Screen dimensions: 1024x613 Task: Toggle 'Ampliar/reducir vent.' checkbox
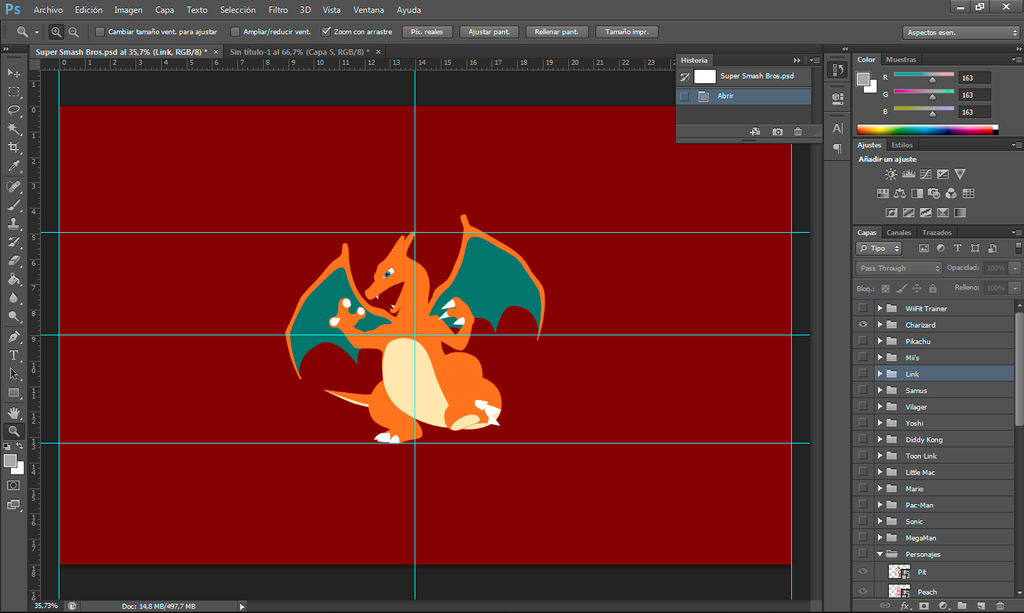point(235,31)
